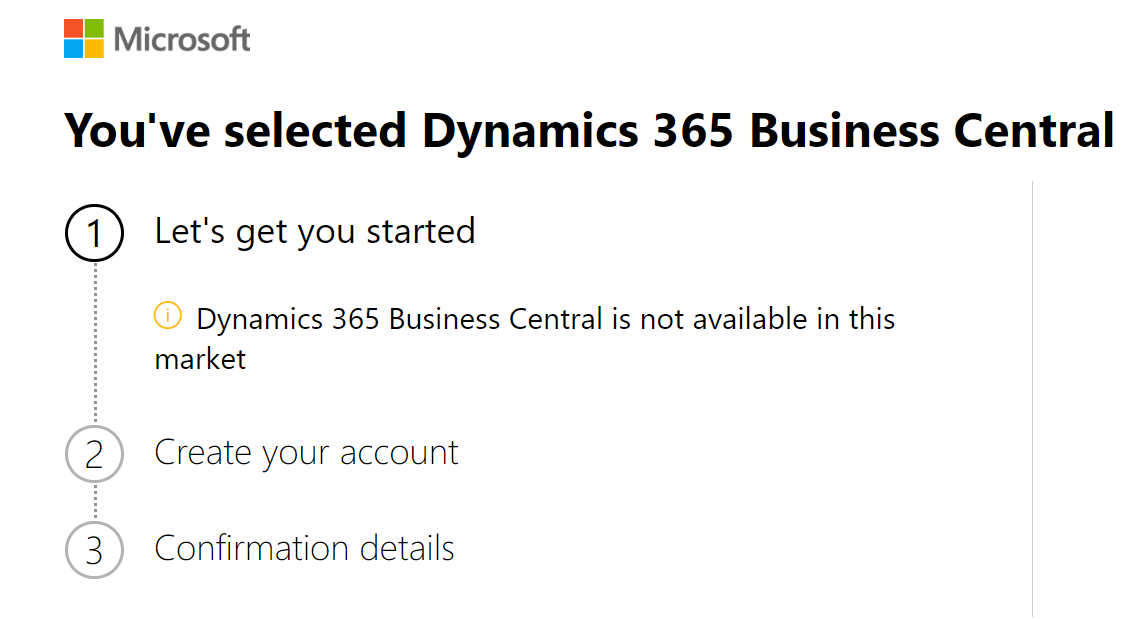Click the word "Central" ending the heading

pyautogui.click(x=1034, y=130)
